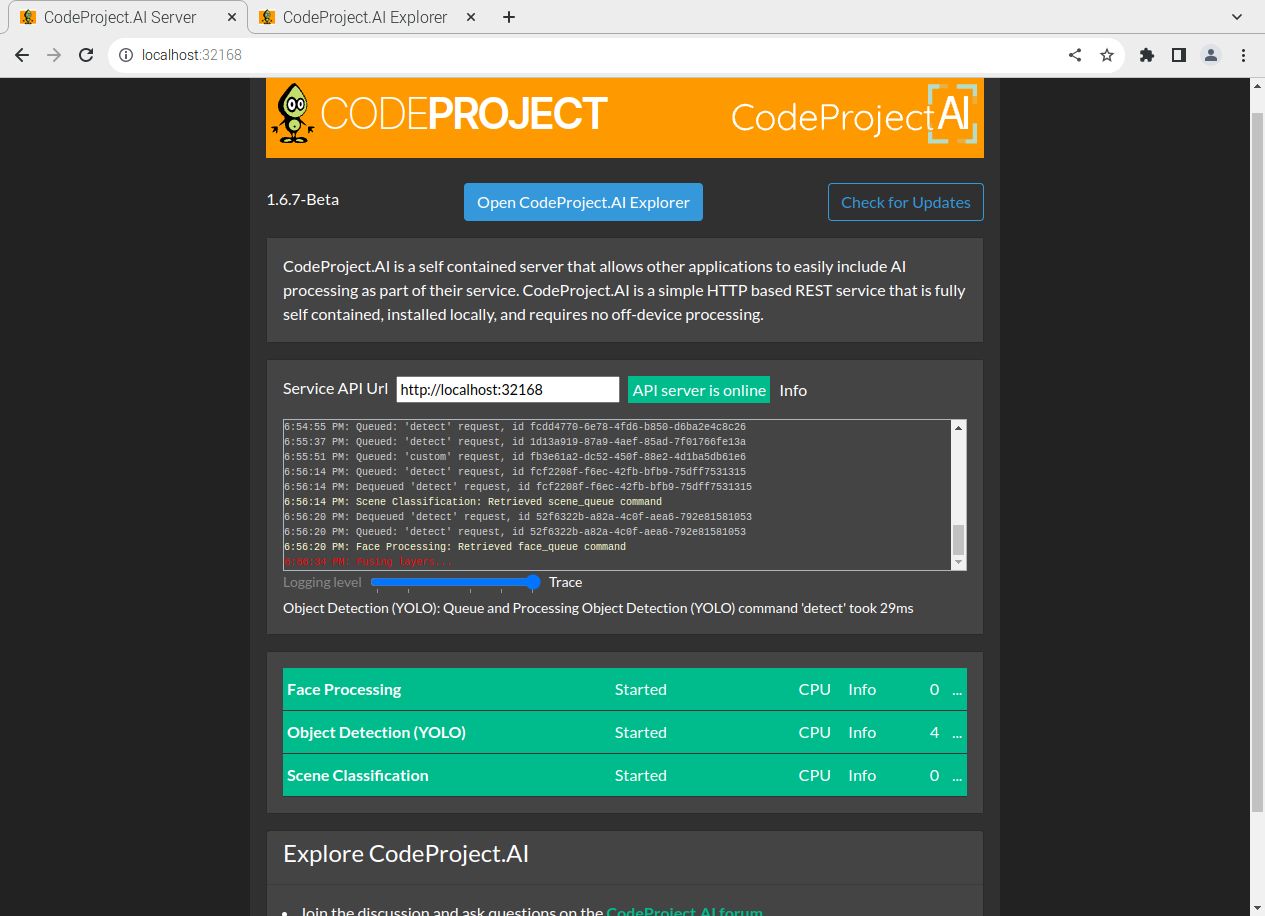This screenshot has width=1265, height=916.
Task: Click the 'Service API Url' label
Action: (x=336, y=389)
